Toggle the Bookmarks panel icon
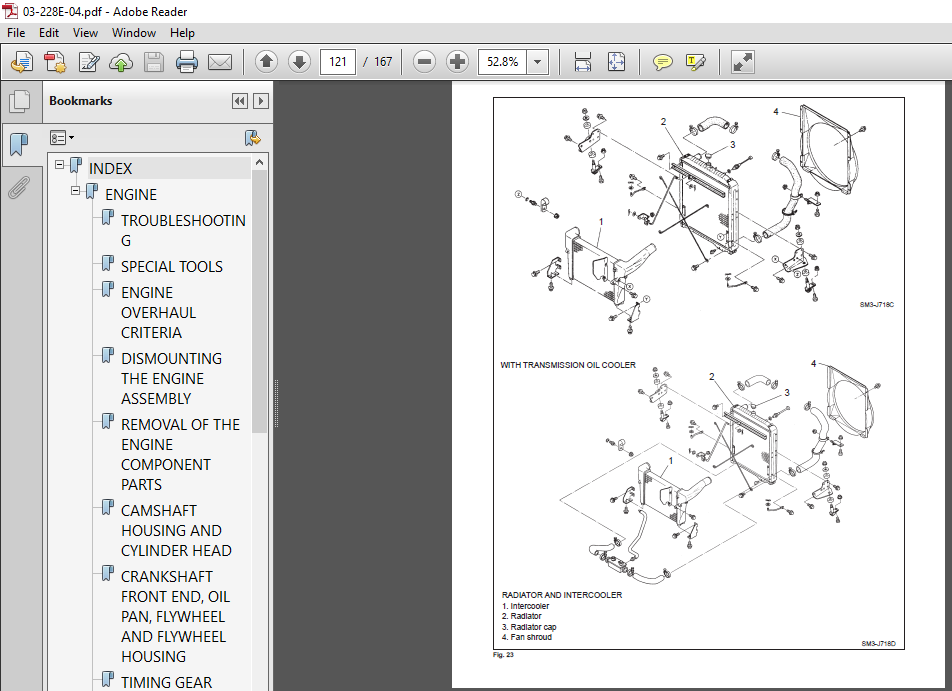 [x=19, y=144]
